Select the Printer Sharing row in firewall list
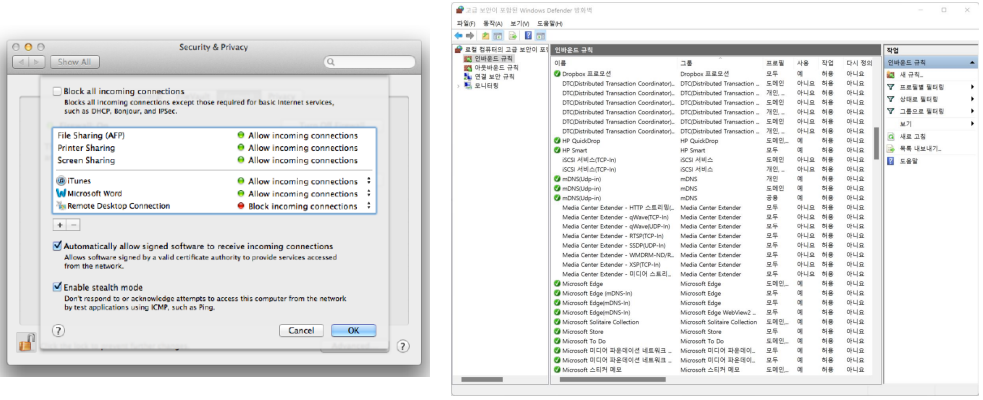 (214, 148)
